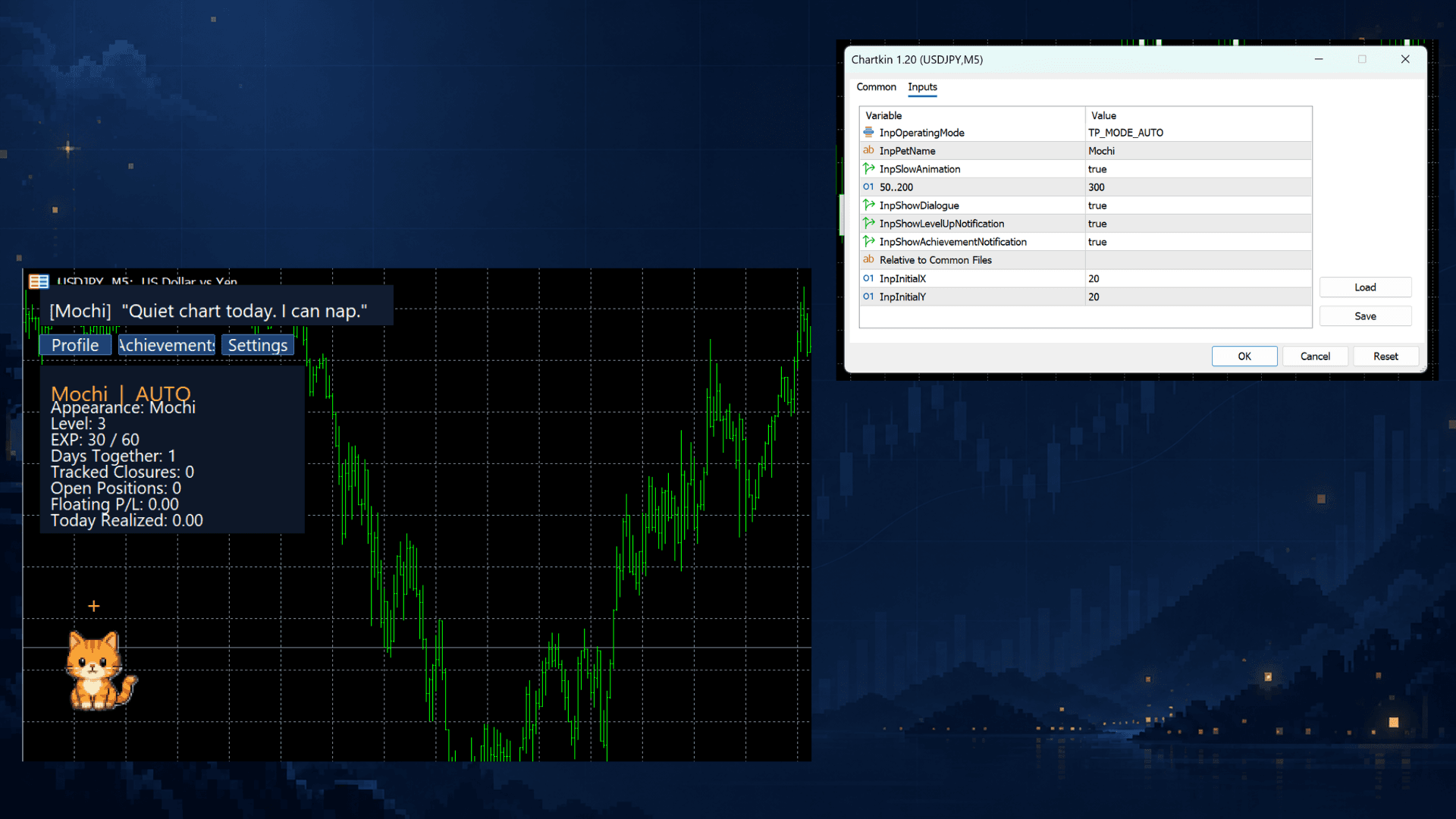Click the 50..200 integer type icon
Screen dimensions: 1456x819
(868, 187)
